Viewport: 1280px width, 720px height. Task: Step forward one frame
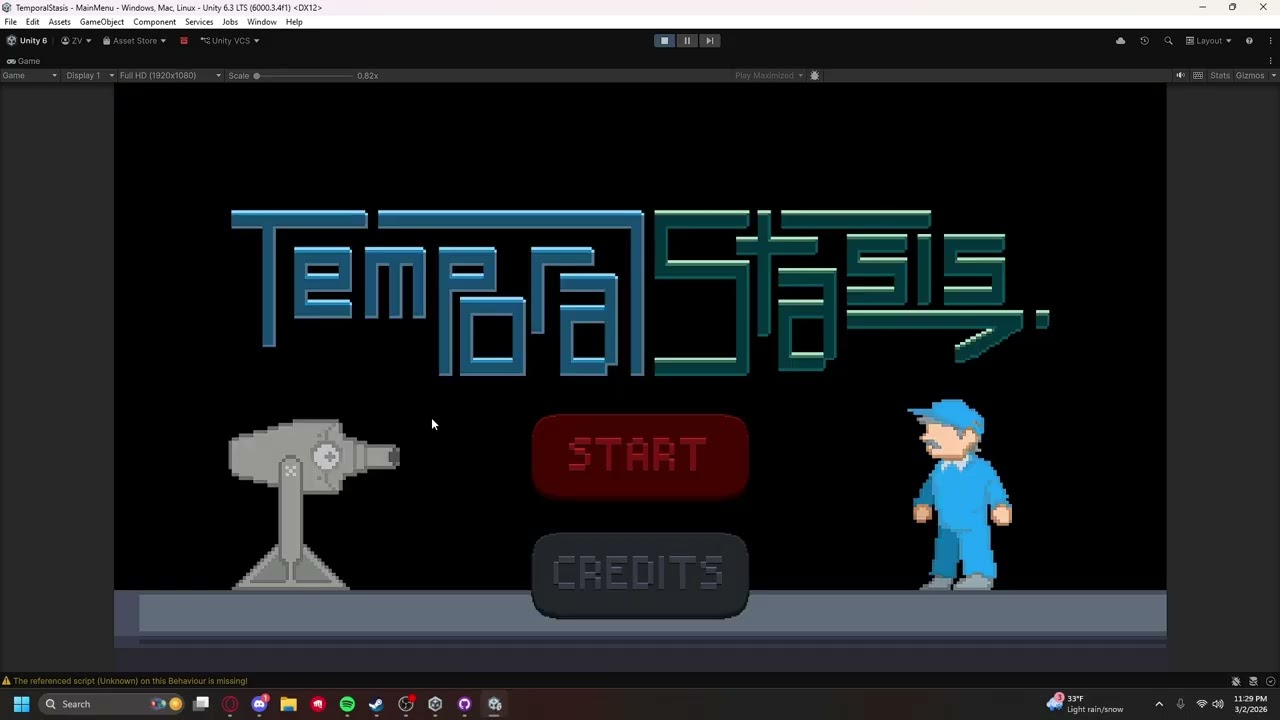click(x=709, y=41)
